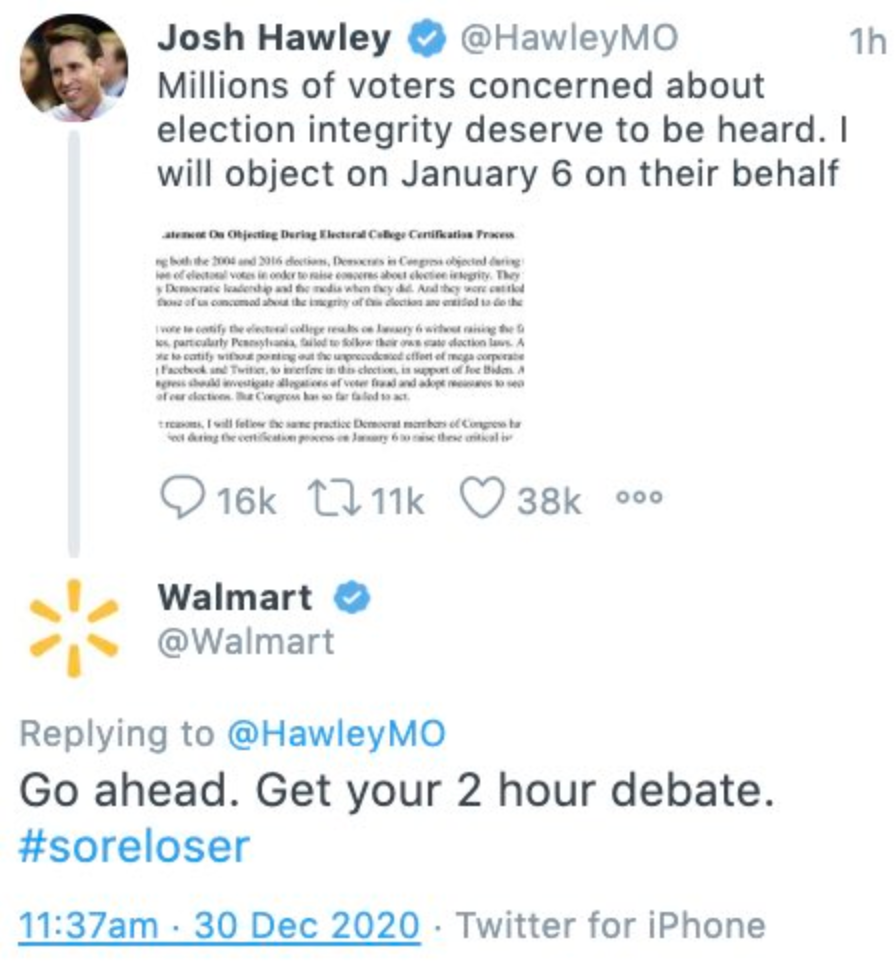
Task: Click the reply text "Go ahead. Get your 2 hour debate."
Action: 397,791
